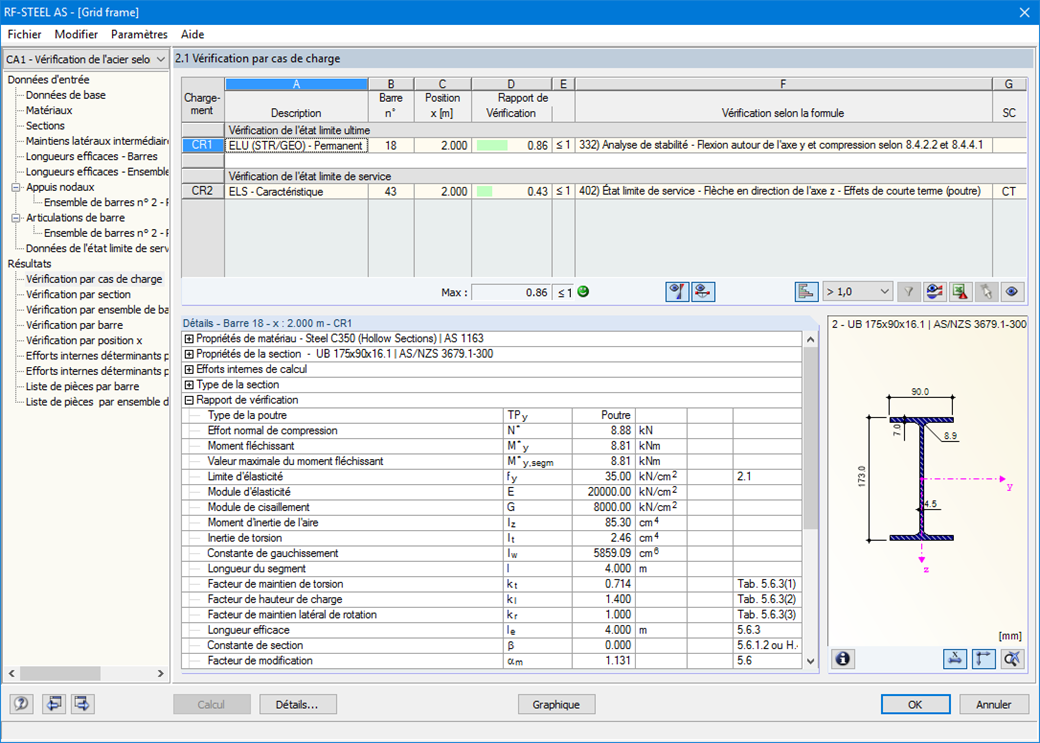The width and height of the screenshot is (1040, 743).
Task: Click the Annuler button
Action: click(x=994, y=705)
